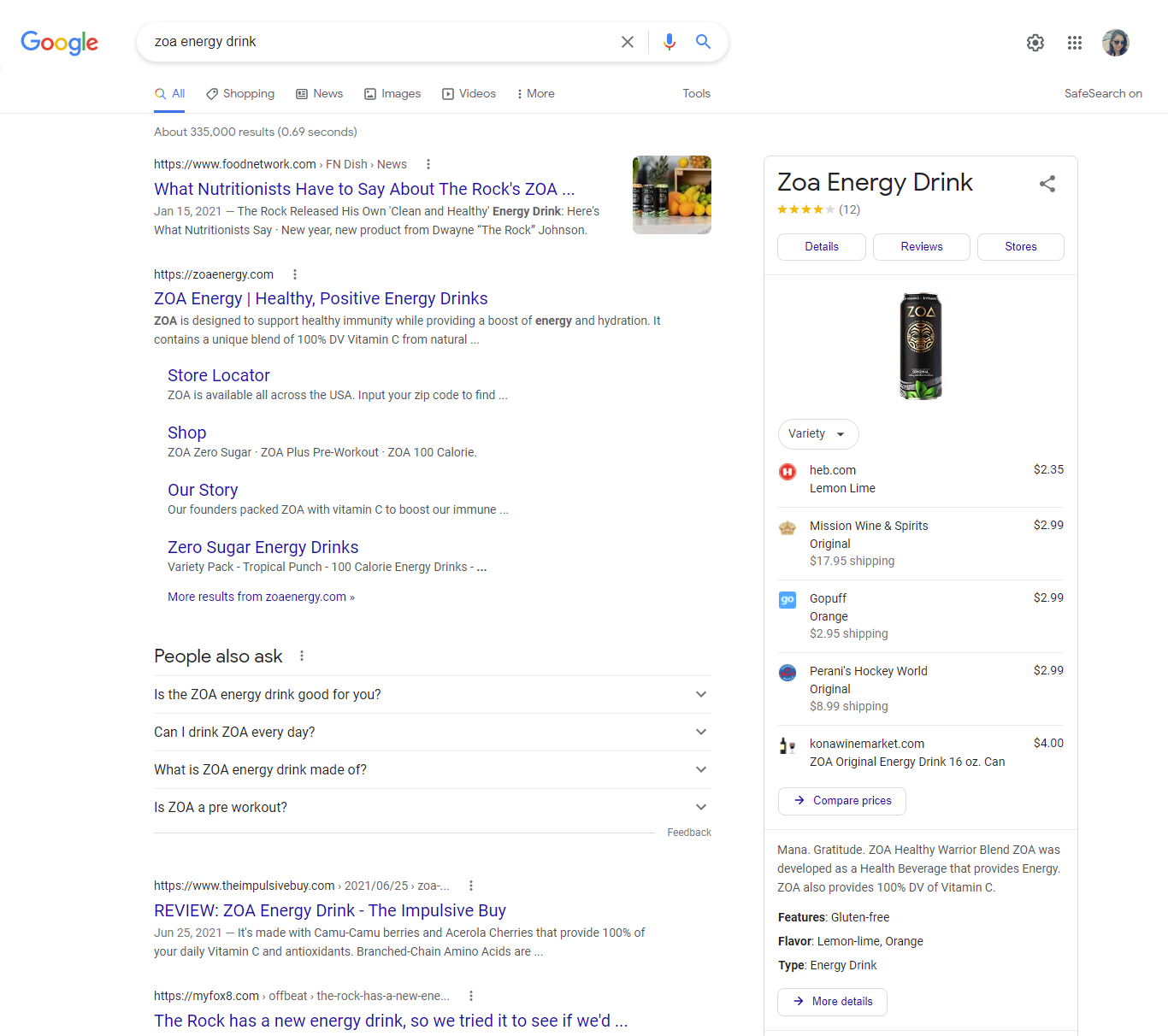The height and width of the screenshot is (1036, 1168).
Task: Click the Gopuff store icon
Action: (788, 599)
